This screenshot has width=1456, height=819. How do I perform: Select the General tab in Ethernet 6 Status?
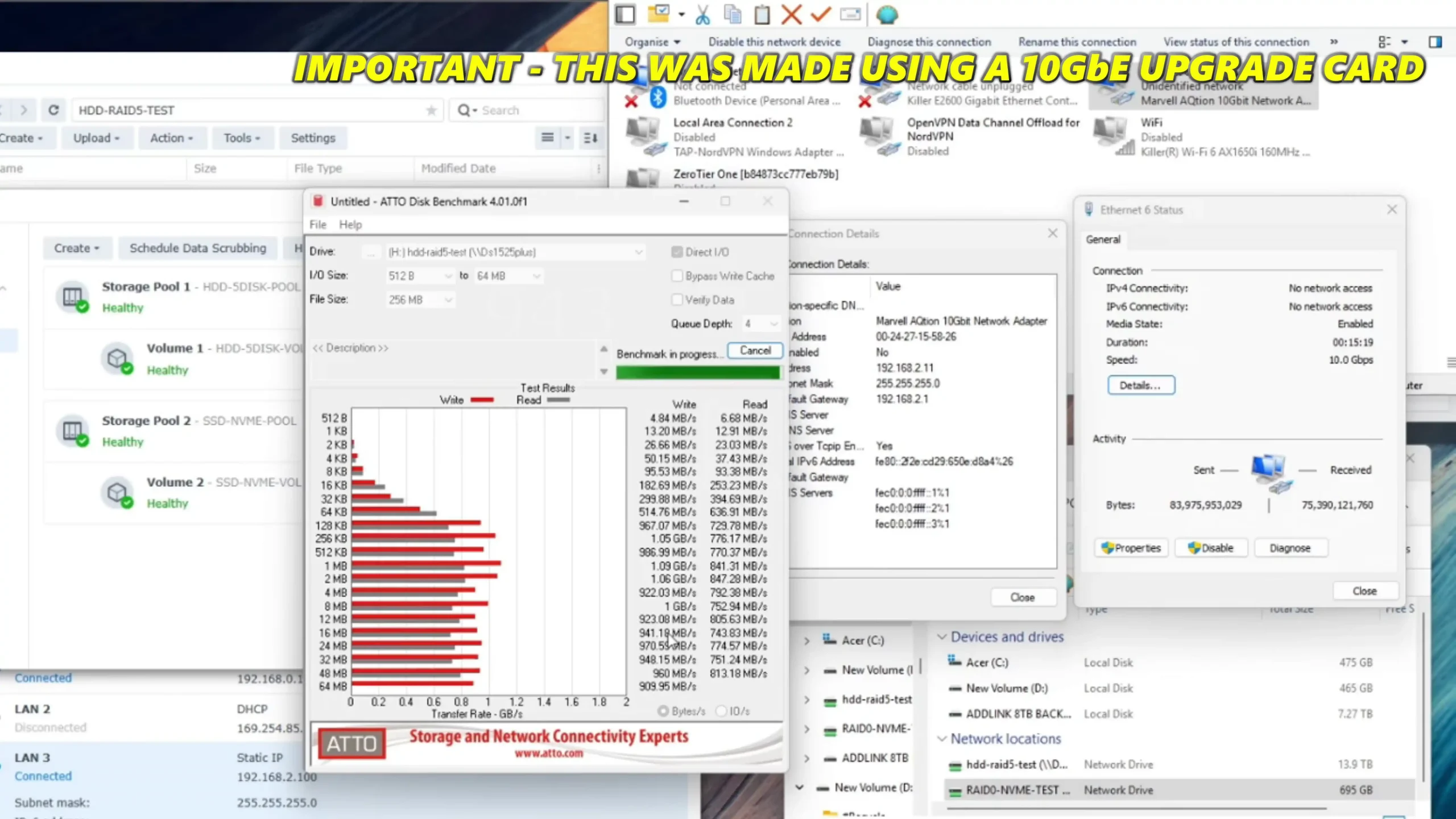(1103, 239)
